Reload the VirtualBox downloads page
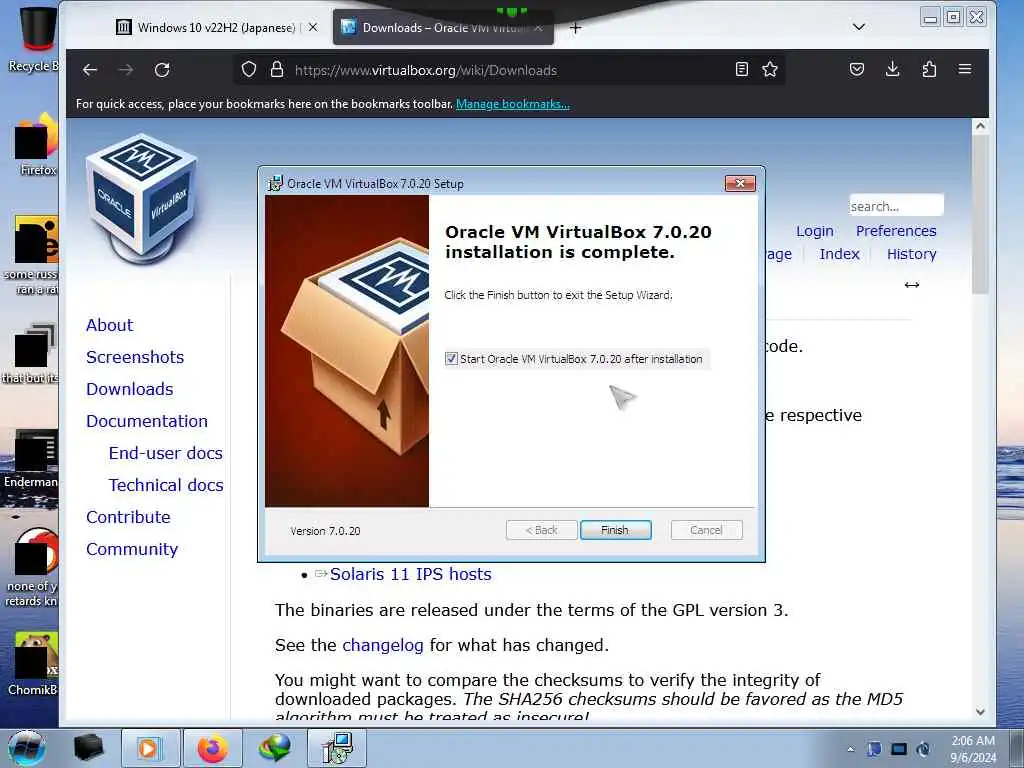The height and width of the screenshot is (768, 1024). pyautogui.click(x=162, y=70)
